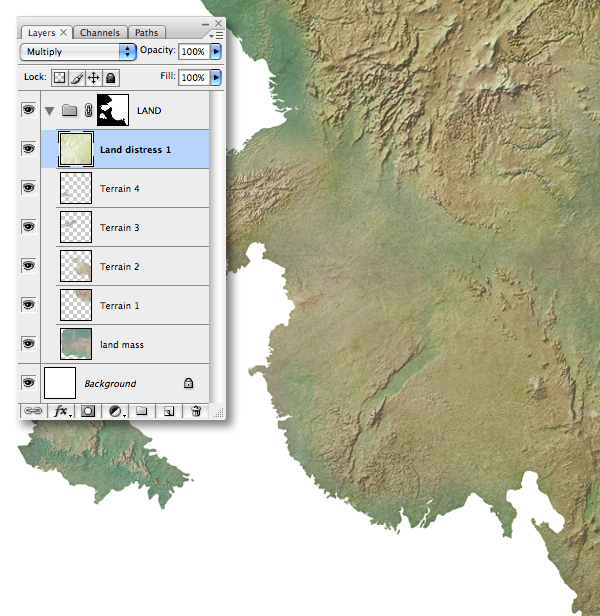
Task: Click the Fill label
Action: [168, 76]
